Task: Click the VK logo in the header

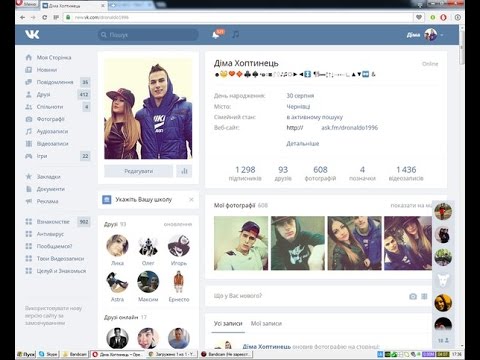Action: click(32, 34)
